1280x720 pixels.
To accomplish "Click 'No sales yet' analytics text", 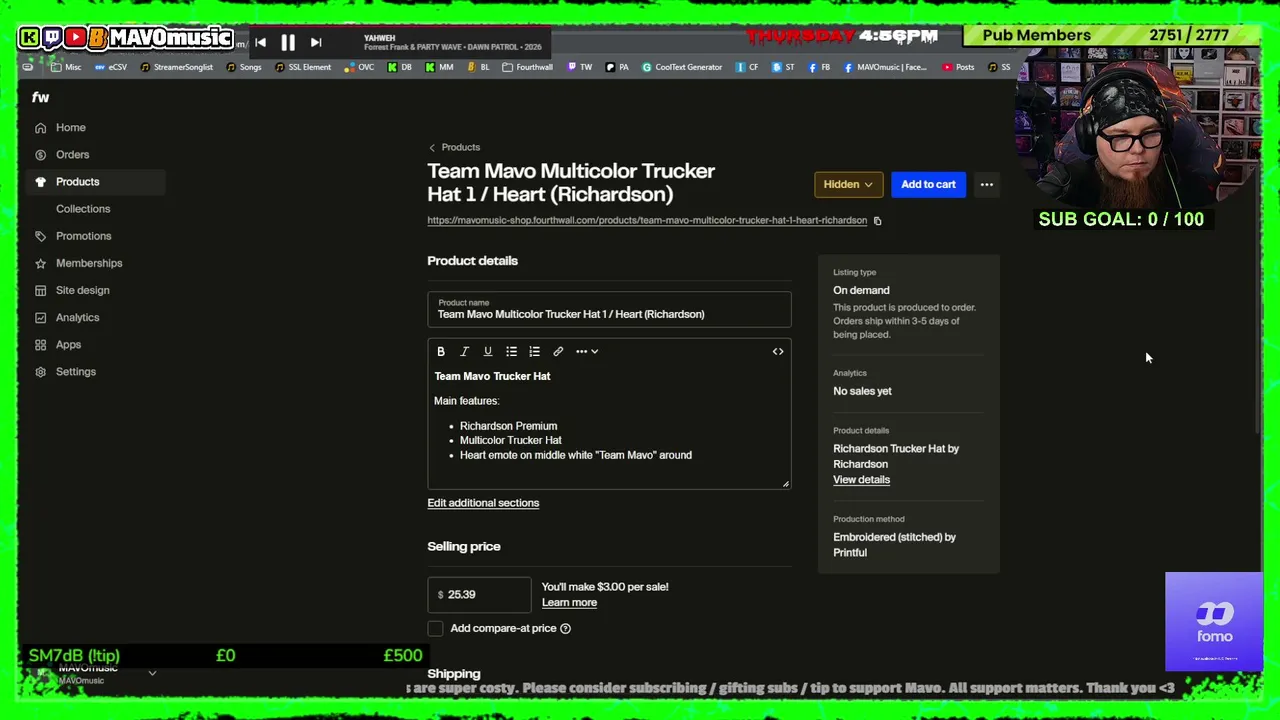I will pos(862,391).
